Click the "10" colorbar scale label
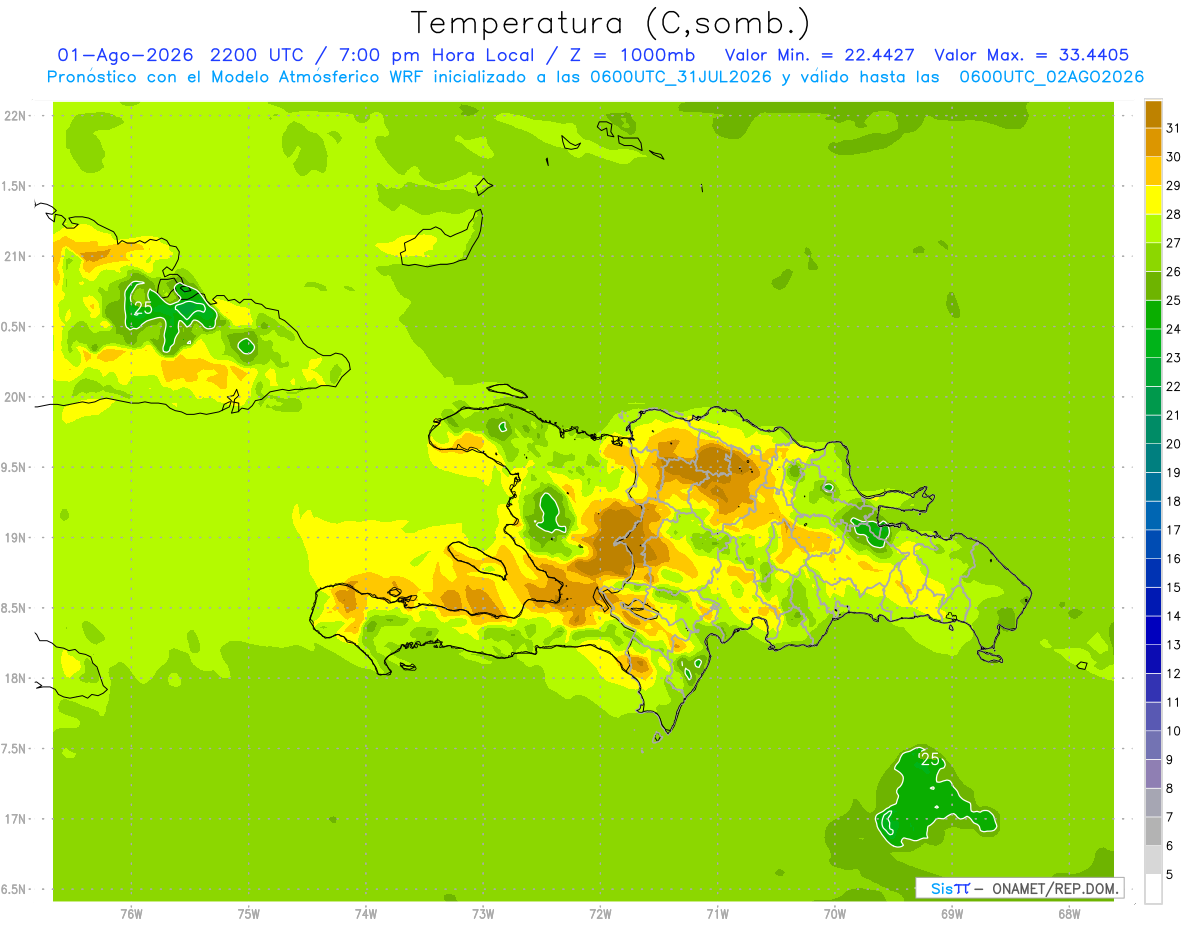Screen dimensions: 1200x927 tap(1173, 731)
